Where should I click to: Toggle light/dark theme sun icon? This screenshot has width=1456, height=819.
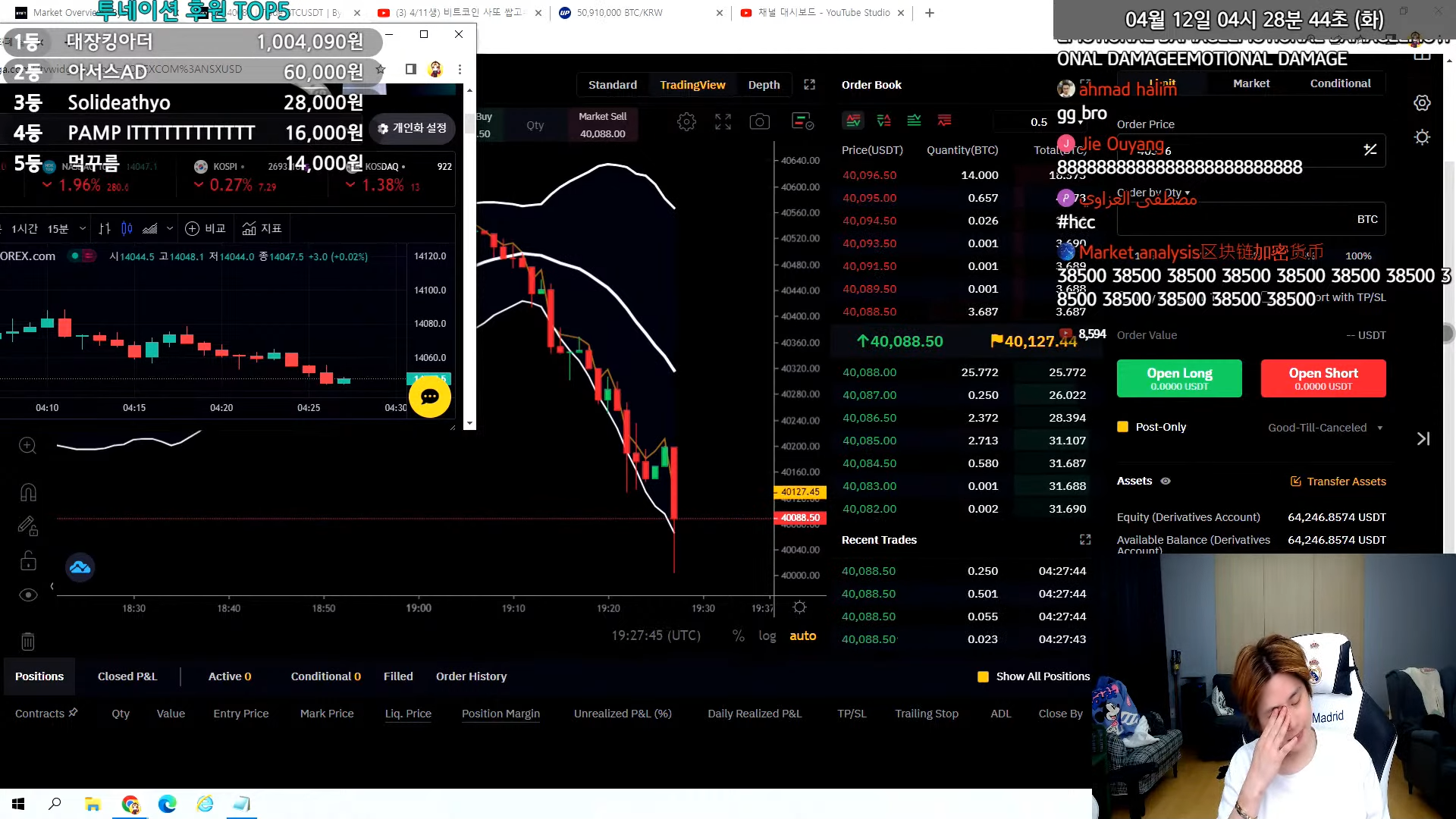click(x=1422, y=137)
